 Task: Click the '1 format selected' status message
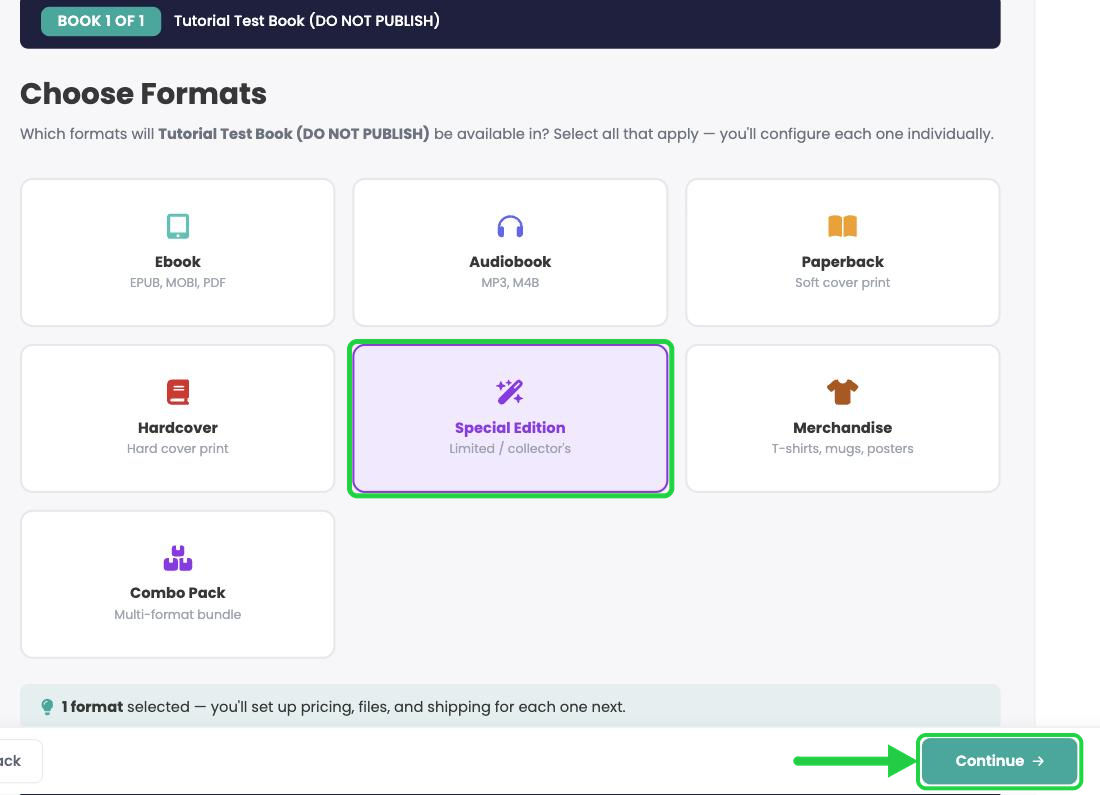tap(343, 707)
